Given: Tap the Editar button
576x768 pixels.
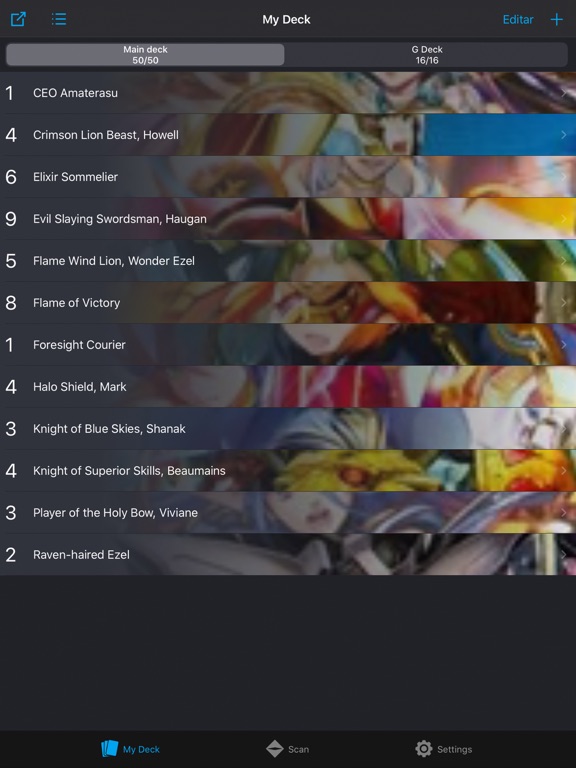Looking at the screenshot, I should click(518, 20).
